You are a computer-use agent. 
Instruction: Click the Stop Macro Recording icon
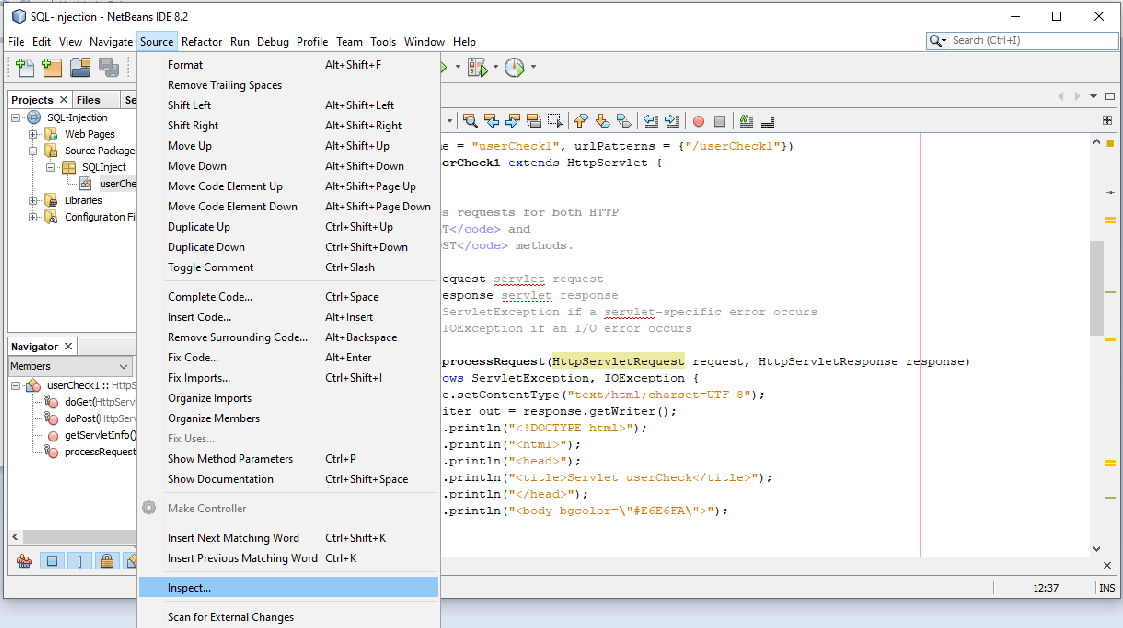click(719, 120)
